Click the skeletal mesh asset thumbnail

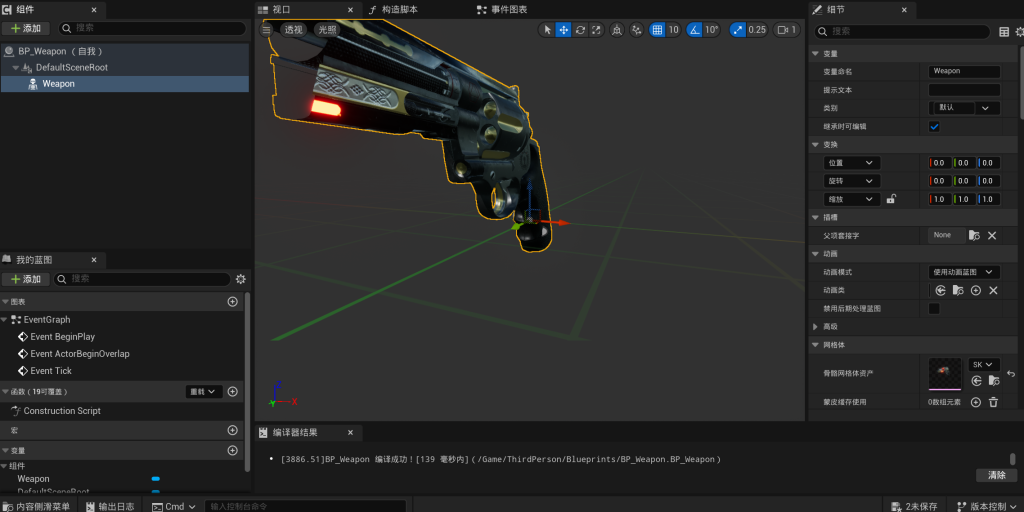[x=945, y=374]
